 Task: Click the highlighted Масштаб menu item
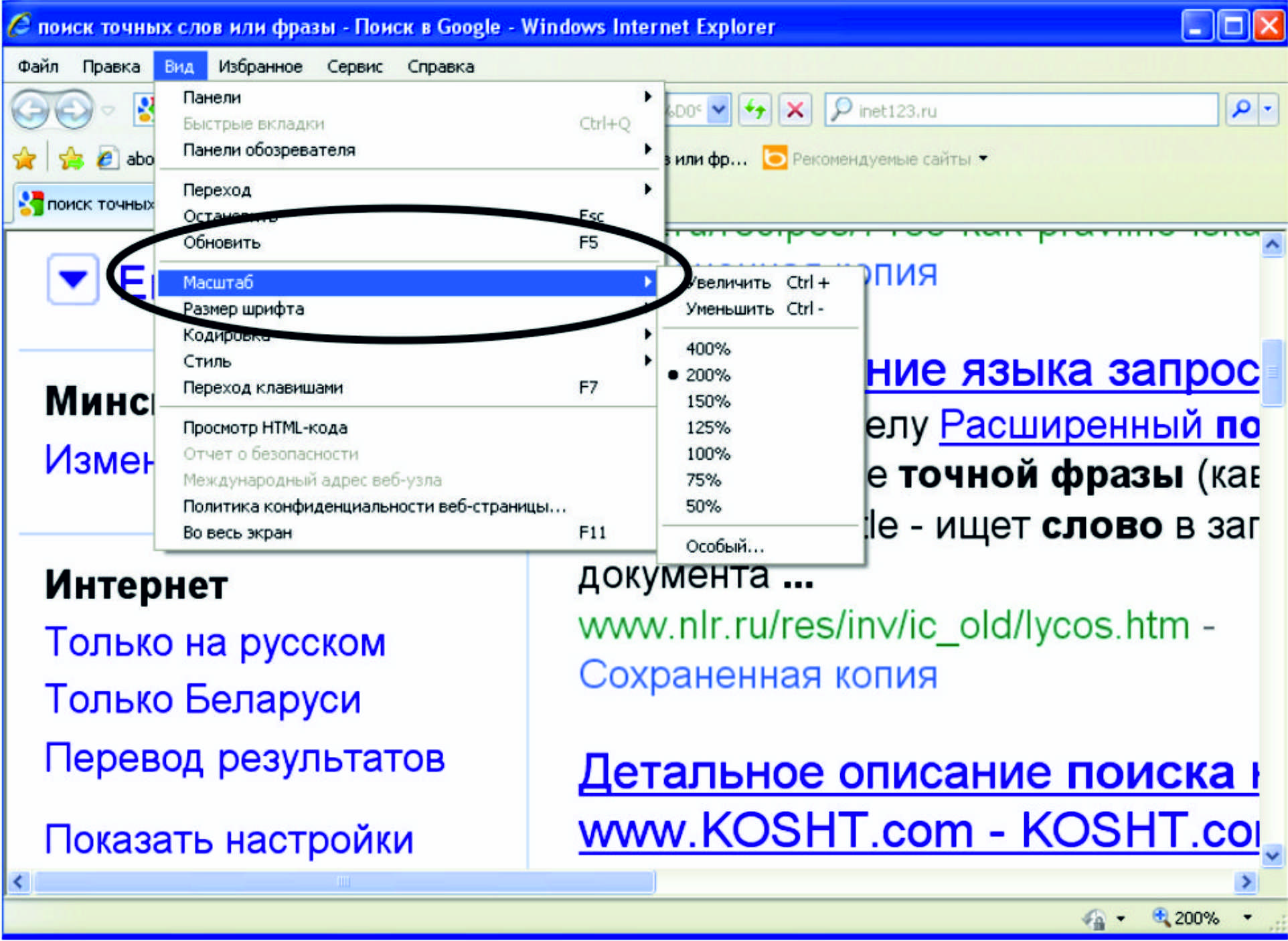(408, 282)
